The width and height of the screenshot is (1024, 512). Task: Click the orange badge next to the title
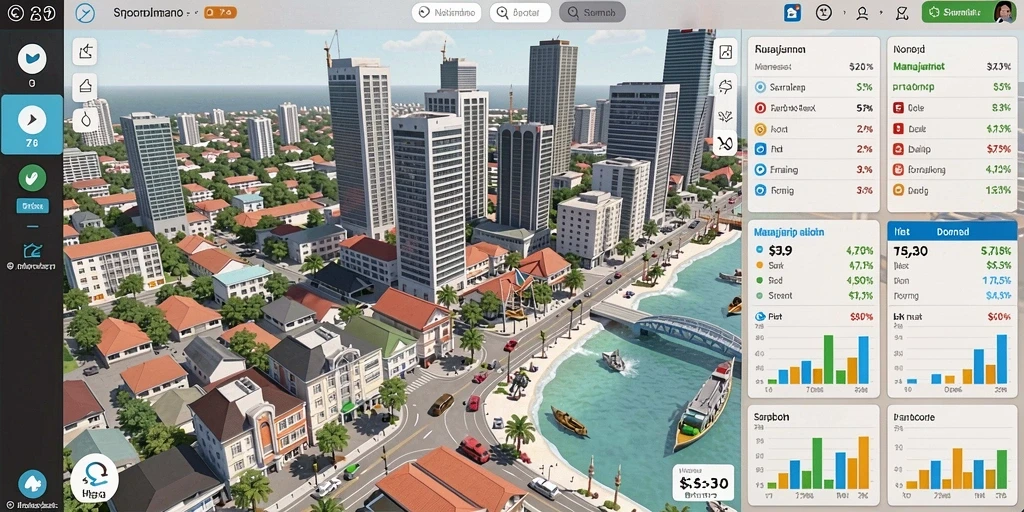[x=220, y=12]
